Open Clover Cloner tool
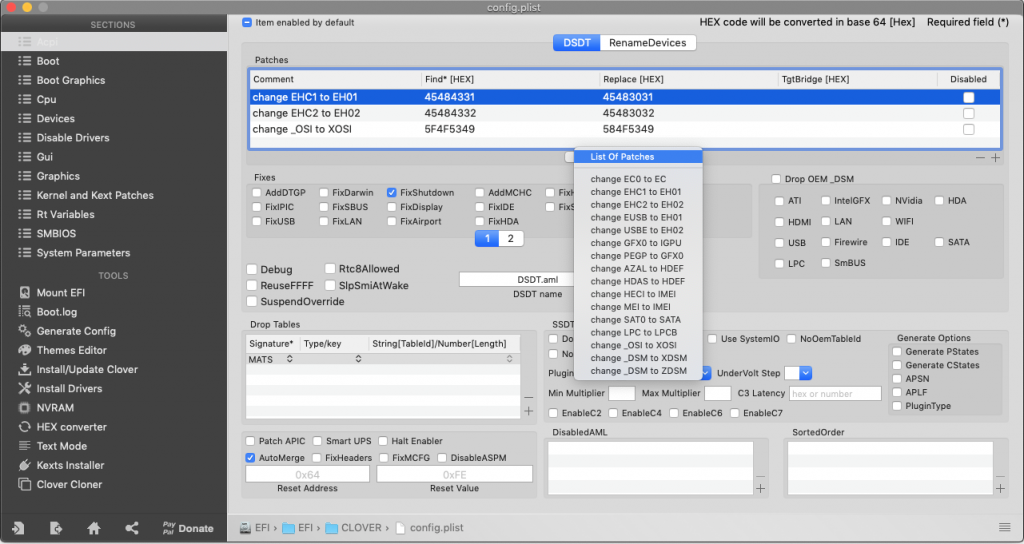 click(x=69, y=485)
